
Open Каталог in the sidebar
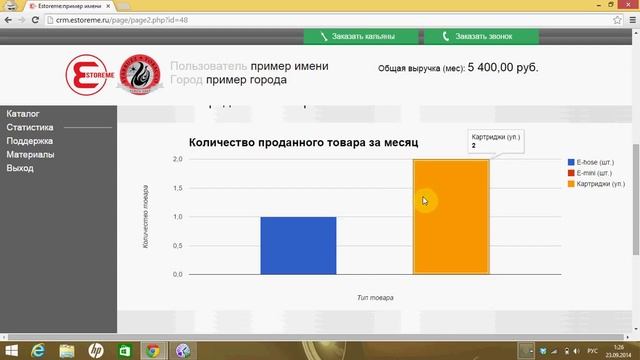click(23, 114)
